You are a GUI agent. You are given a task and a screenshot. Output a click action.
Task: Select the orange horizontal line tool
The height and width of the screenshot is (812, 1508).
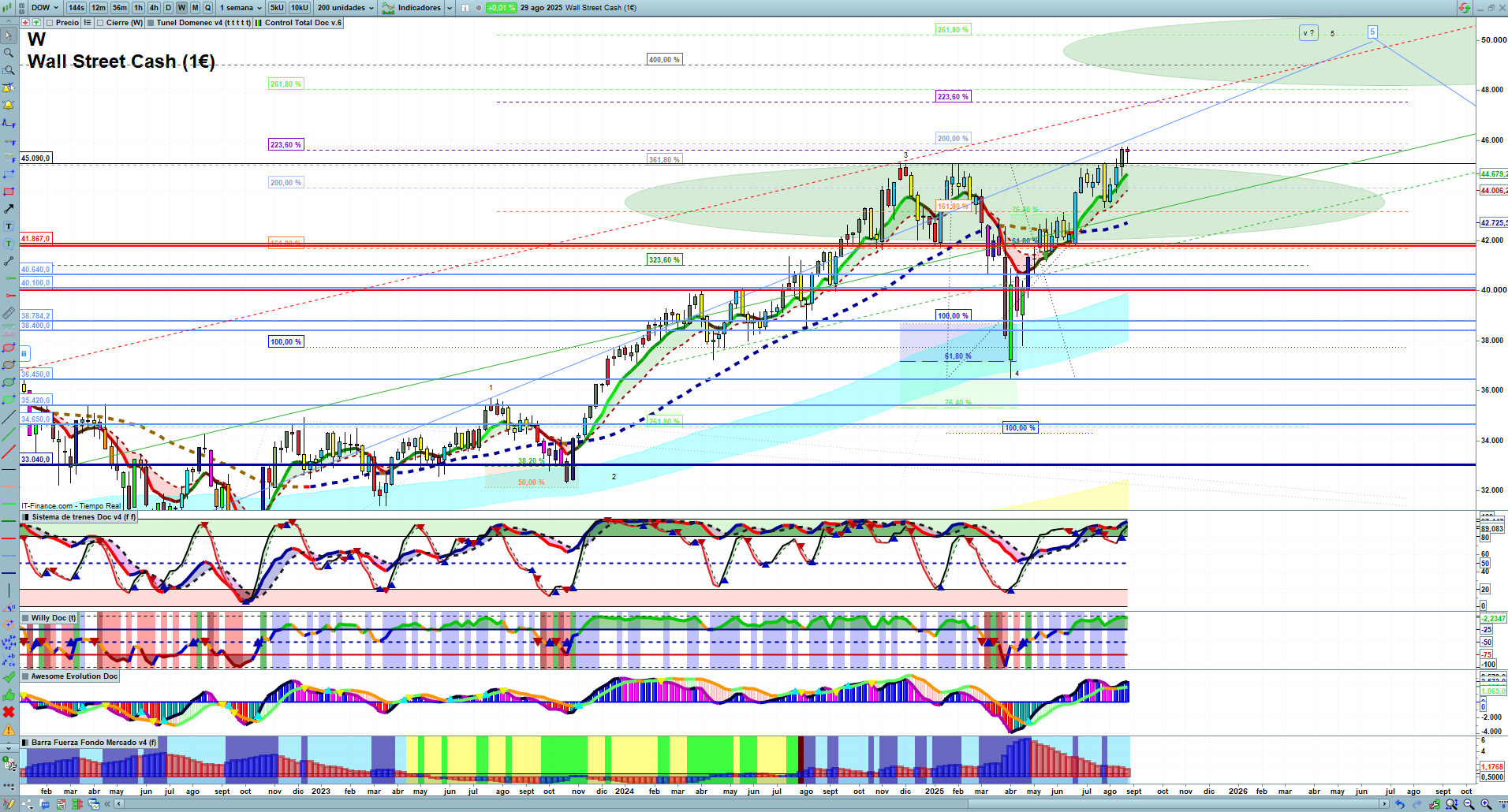click(x=9, y=486)
